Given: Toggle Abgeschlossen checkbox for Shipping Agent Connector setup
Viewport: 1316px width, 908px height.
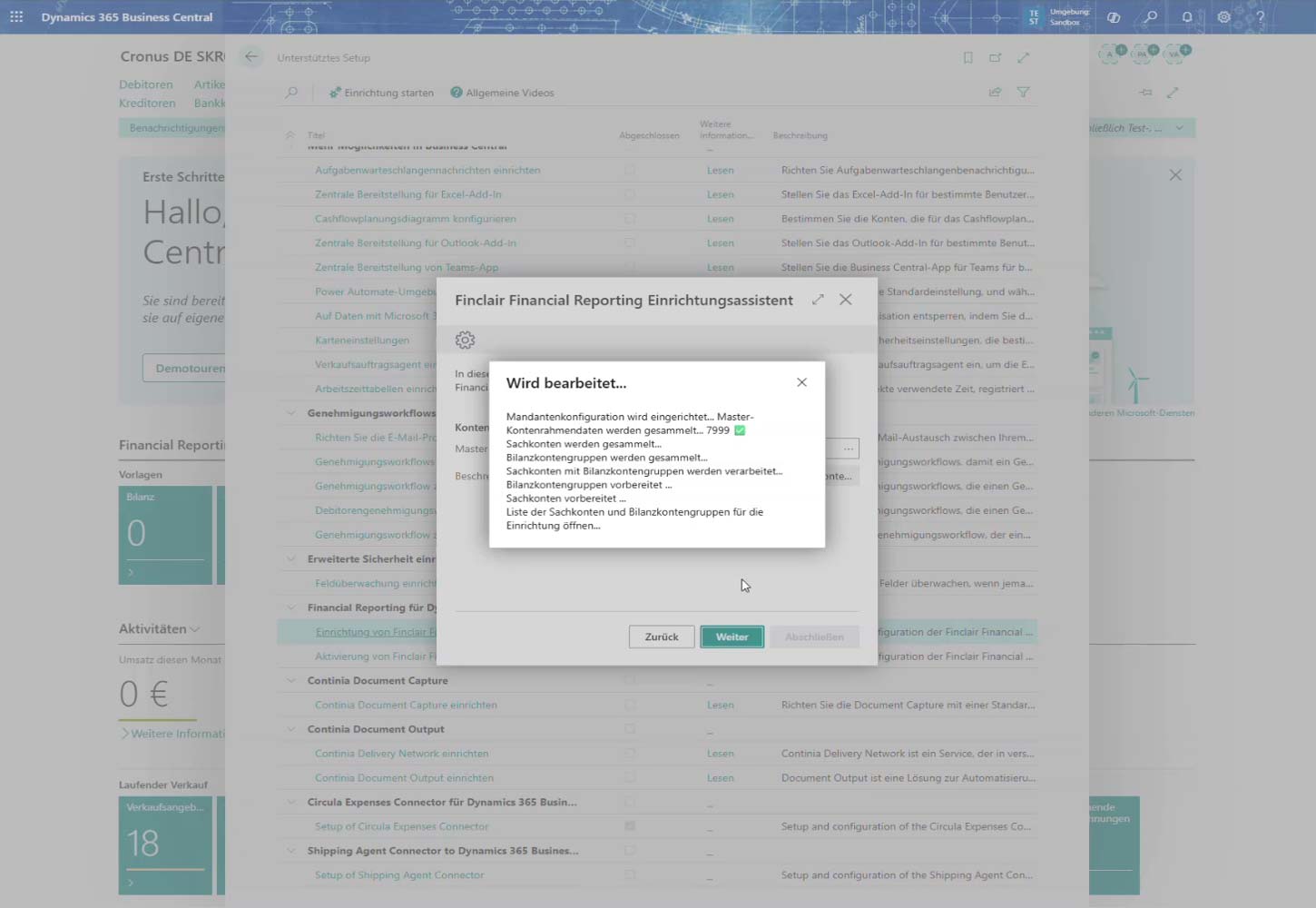Looking at the screenshot, I should (630, 875).
